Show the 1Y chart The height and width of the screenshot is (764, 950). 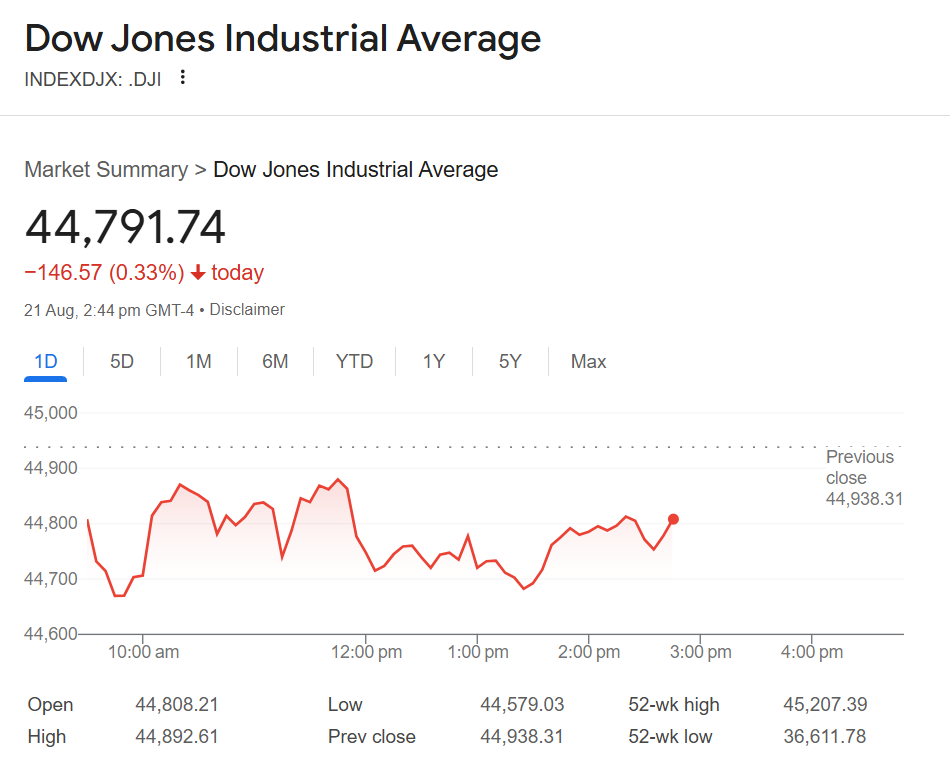433,361
